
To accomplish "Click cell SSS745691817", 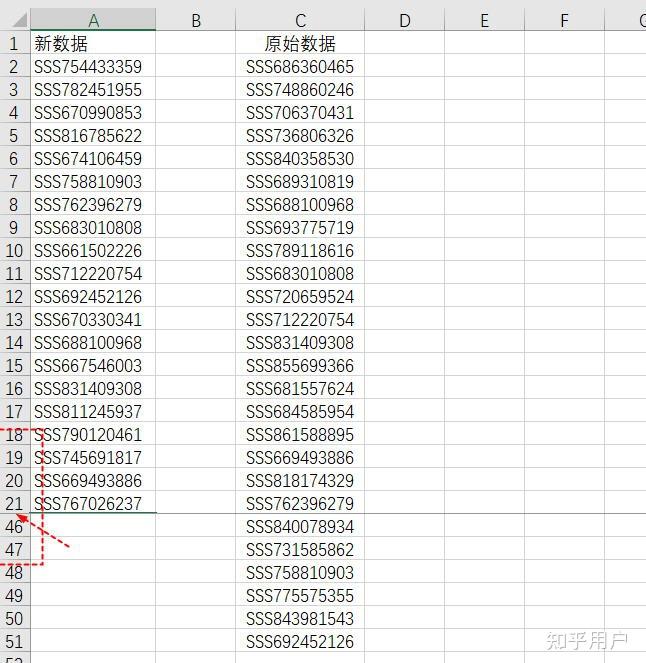I will (x=93, y=458).
